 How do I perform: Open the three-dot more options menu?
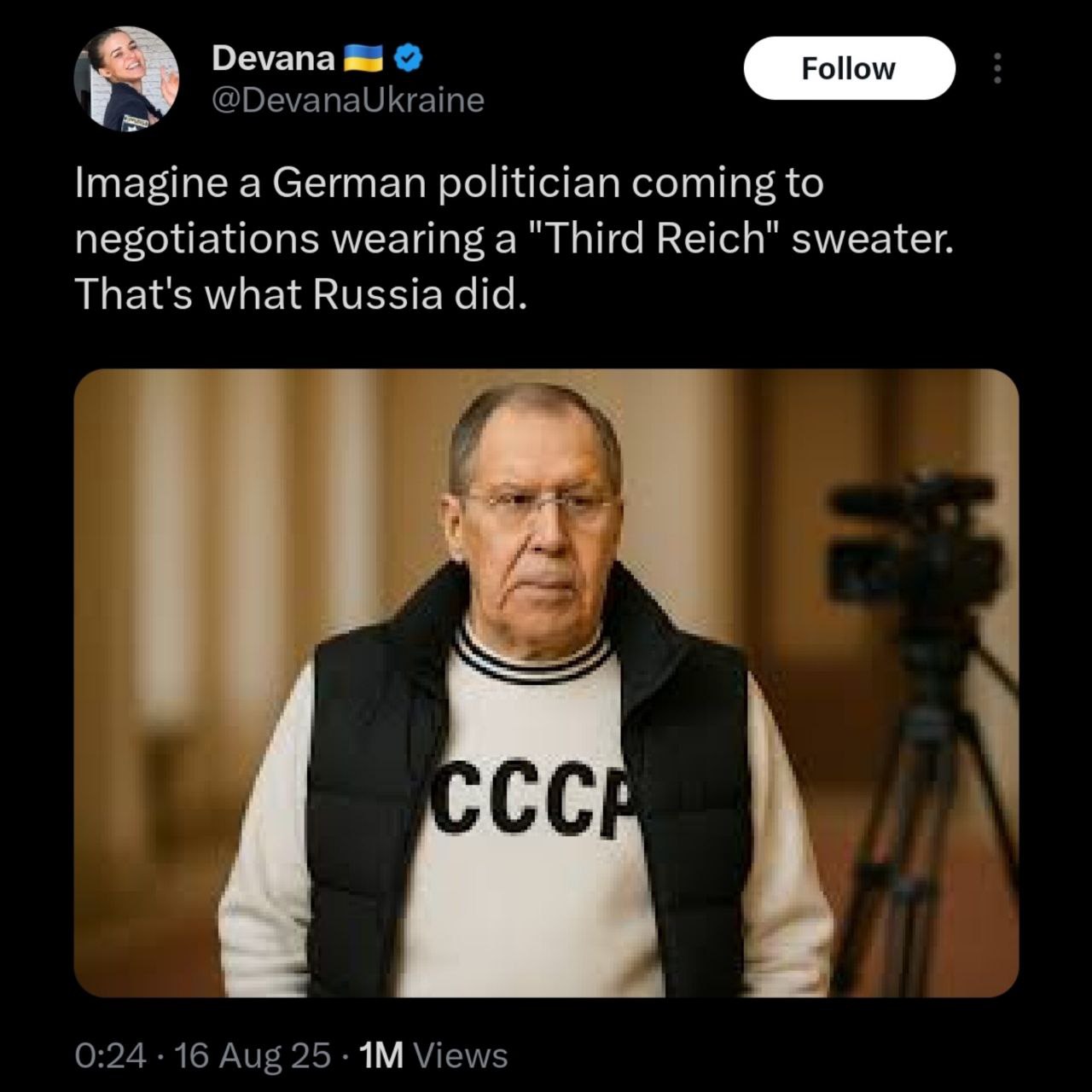[x=996, y=69]
